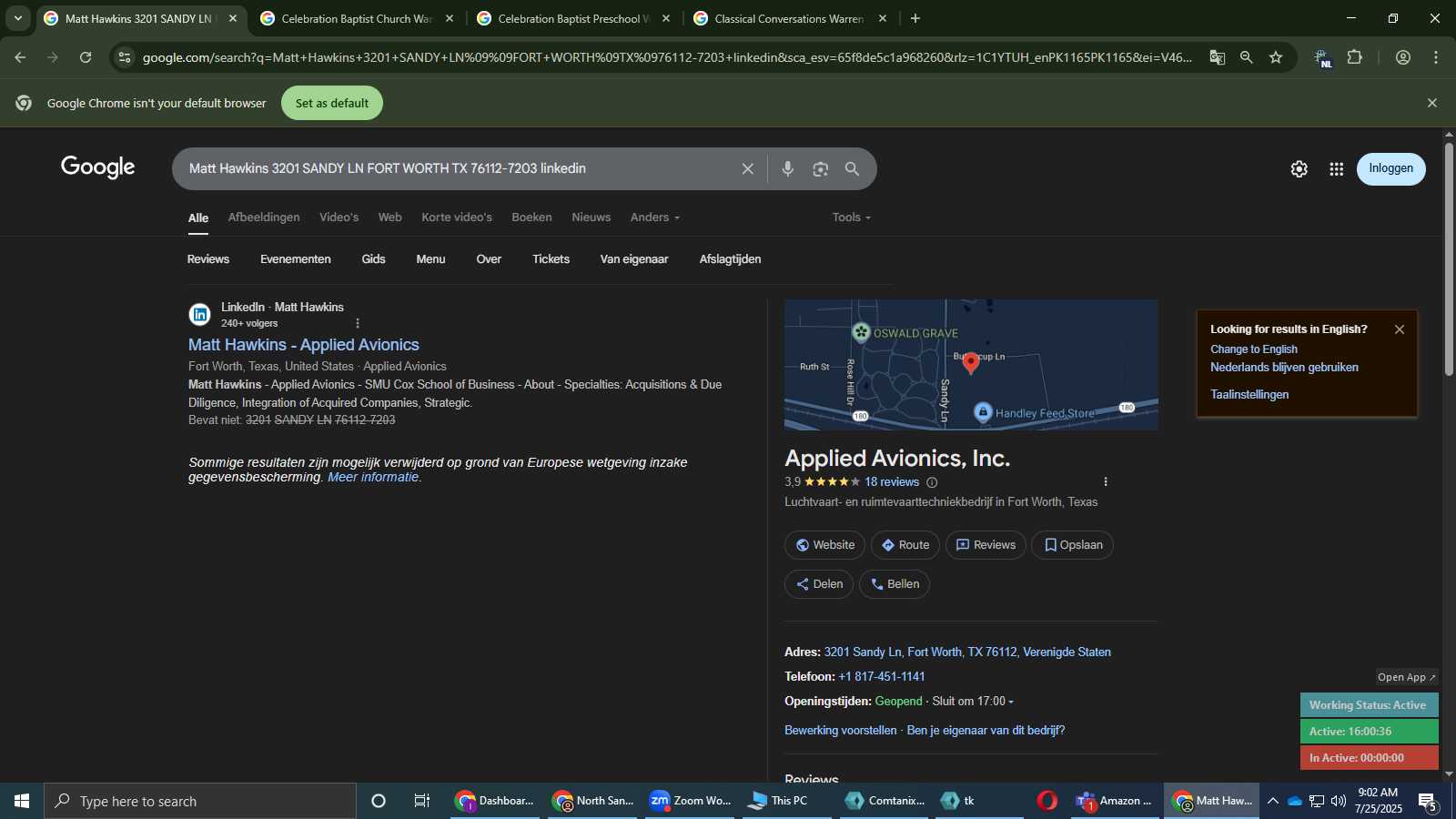The height and width of the screenshot is (819, 1456).
Task: Open the Chrome extensions puzzle icon
Action: pos(1355,57)
